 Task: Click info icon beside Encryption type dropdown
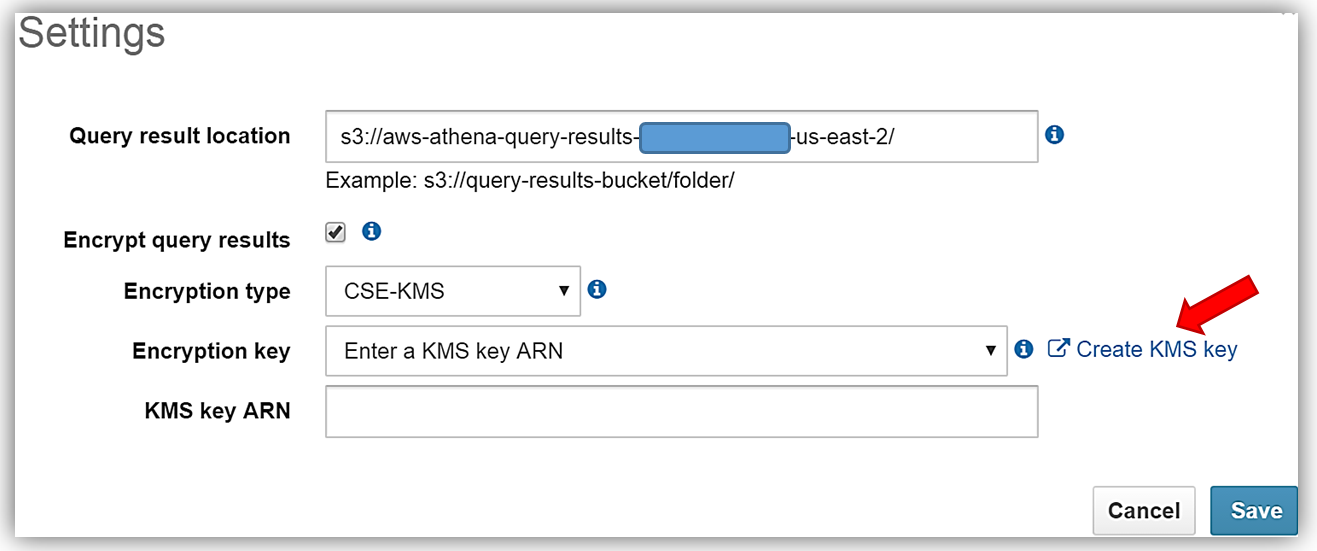coord(597,290)
